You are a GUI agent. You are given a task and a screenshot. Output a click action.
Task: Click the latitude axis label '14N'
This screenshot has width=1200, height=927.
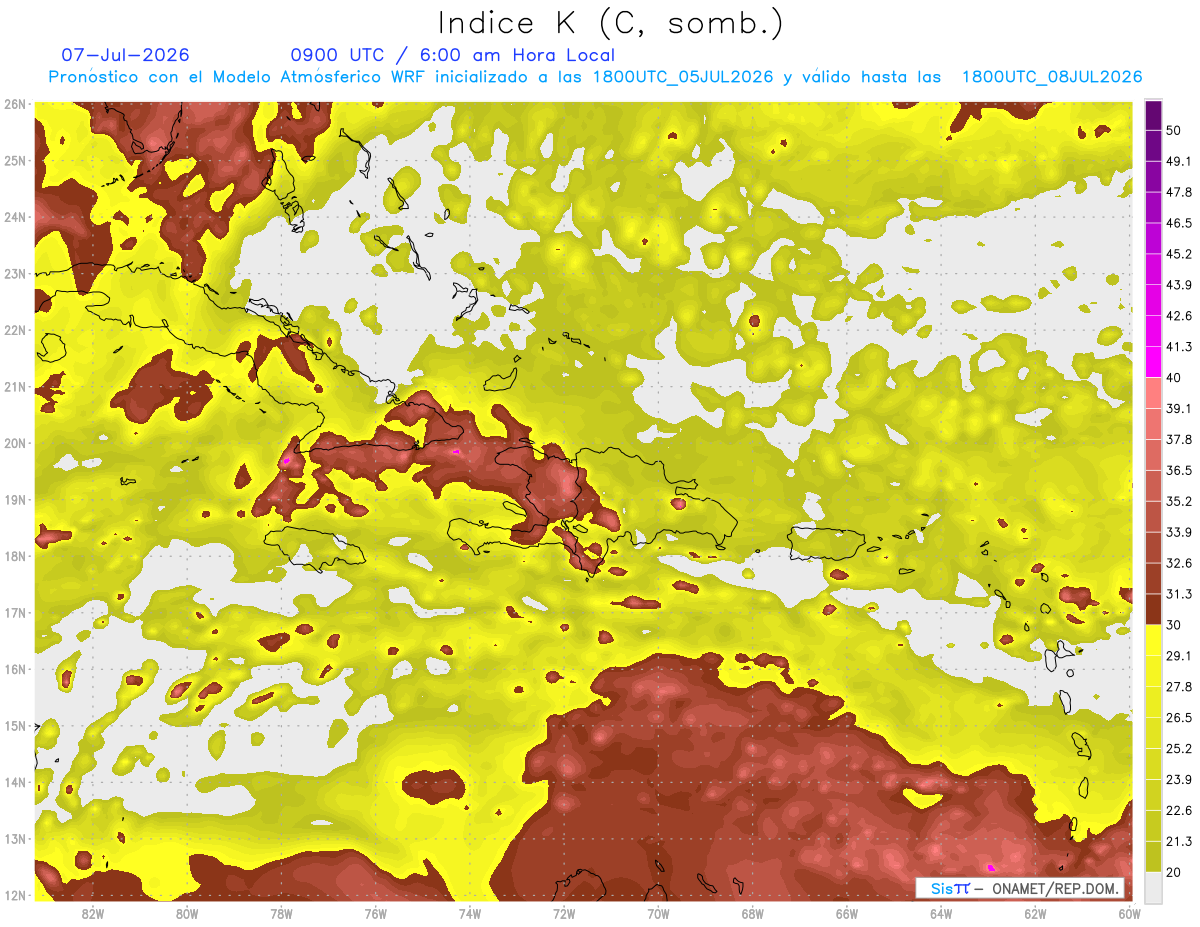click(15, 782)
